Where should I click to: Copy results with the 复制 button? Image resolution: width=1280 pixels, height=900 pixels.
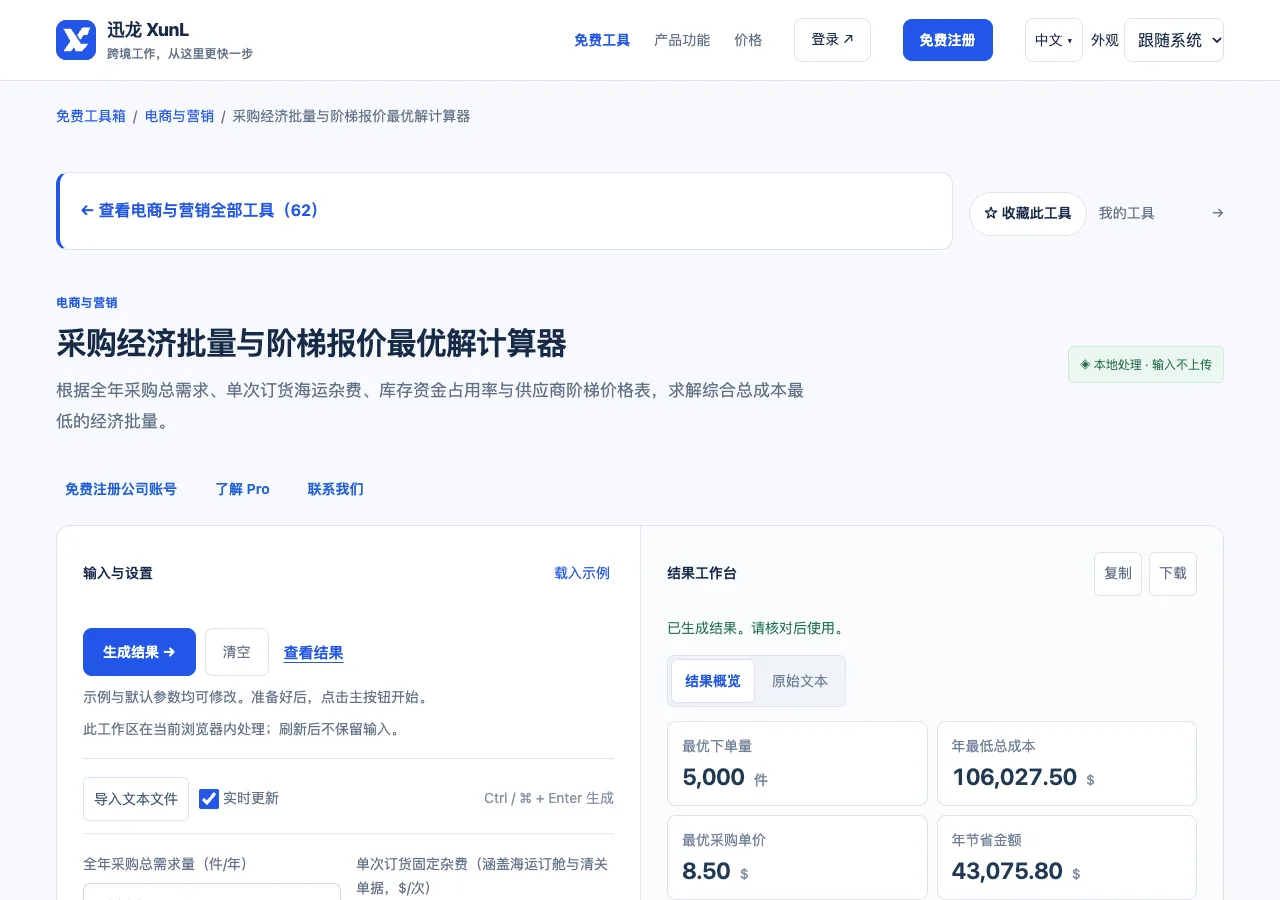1118,573
